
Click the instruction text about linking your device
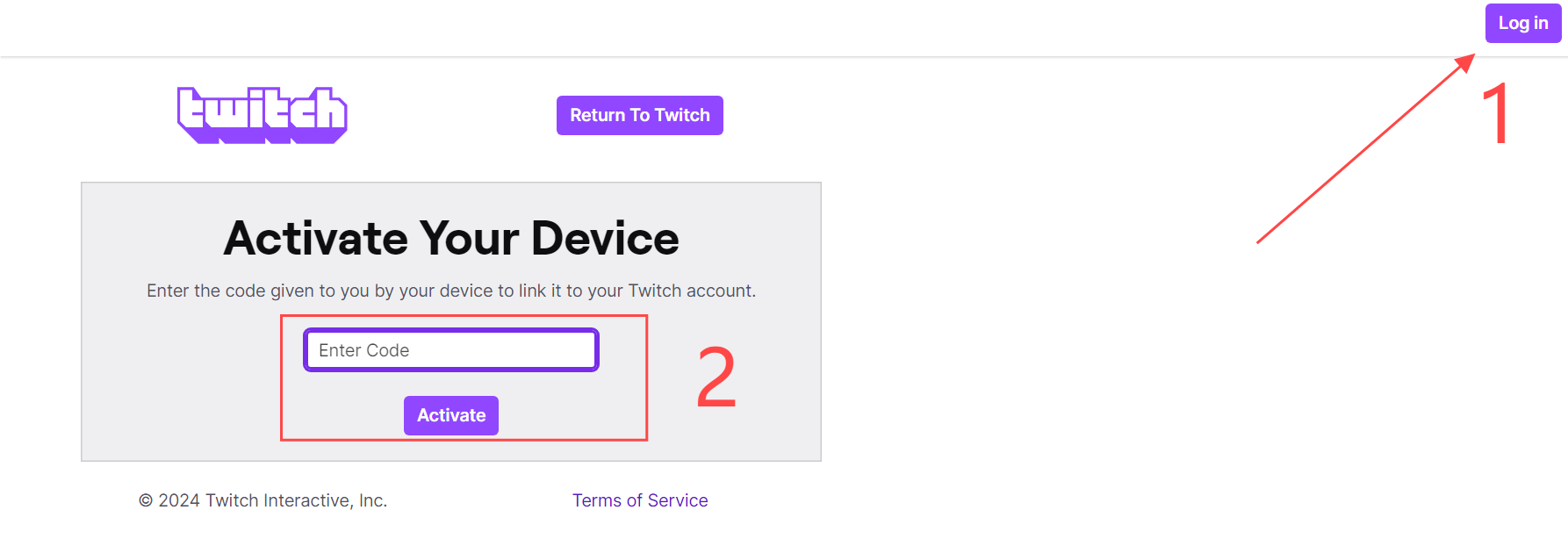(451, 291)
